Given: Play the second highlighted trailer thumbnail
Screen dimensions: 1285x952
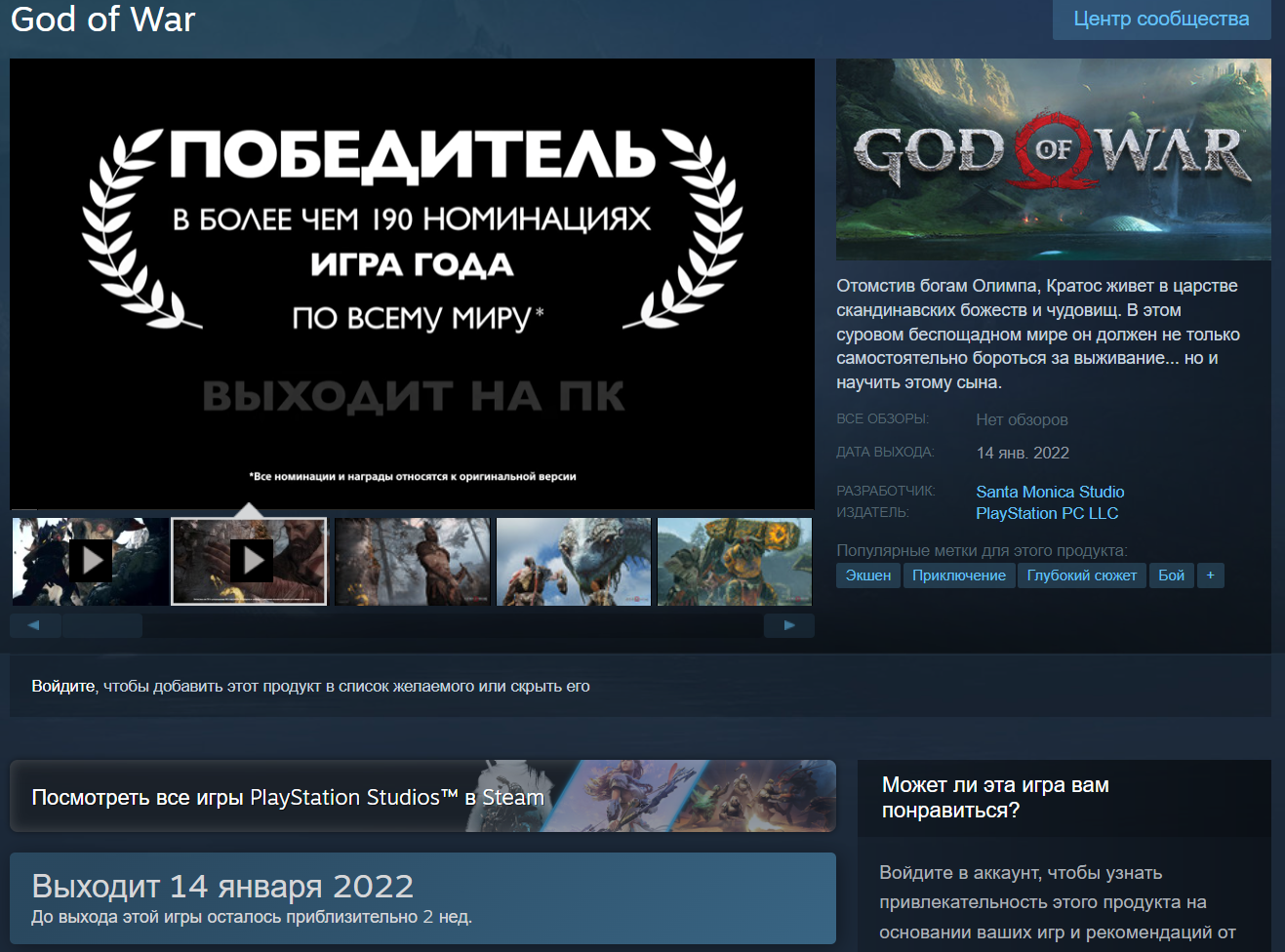Looking at the screenshot, I should pyautogui.click(x=249, y=561).
